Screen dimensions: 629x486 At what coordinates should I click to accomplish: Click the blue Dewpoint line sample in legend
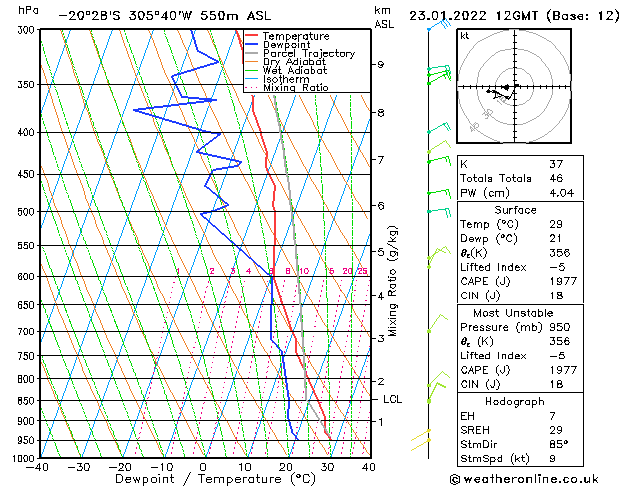[251, 44]
